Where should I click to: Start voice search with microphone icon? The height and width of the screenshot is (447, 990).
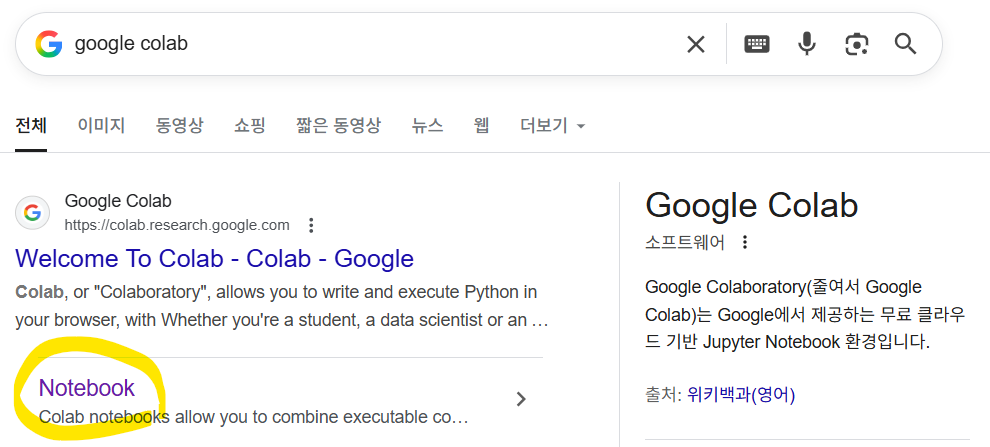806,44
